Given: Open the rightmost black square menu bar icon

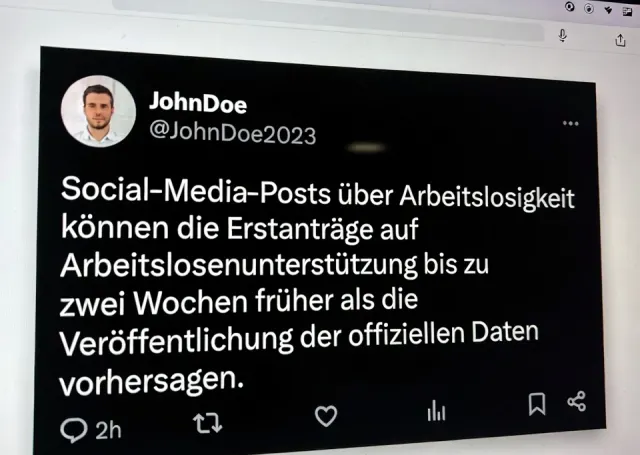Looking at the screenshot, I should point(627,12).
